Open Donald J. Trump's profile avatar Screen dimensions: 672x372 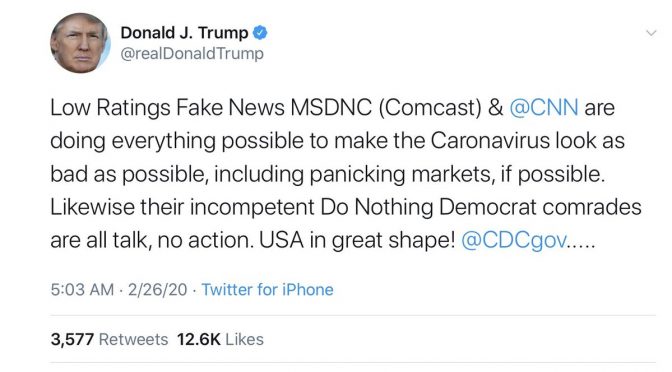(80, 43)
